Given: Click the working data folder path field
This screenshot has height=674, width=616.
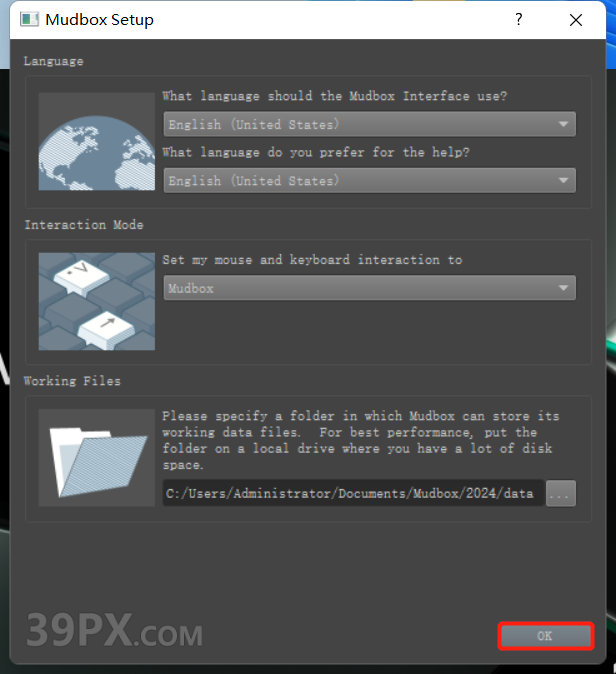Looking at the screenshot, I should tap(353, 493).
